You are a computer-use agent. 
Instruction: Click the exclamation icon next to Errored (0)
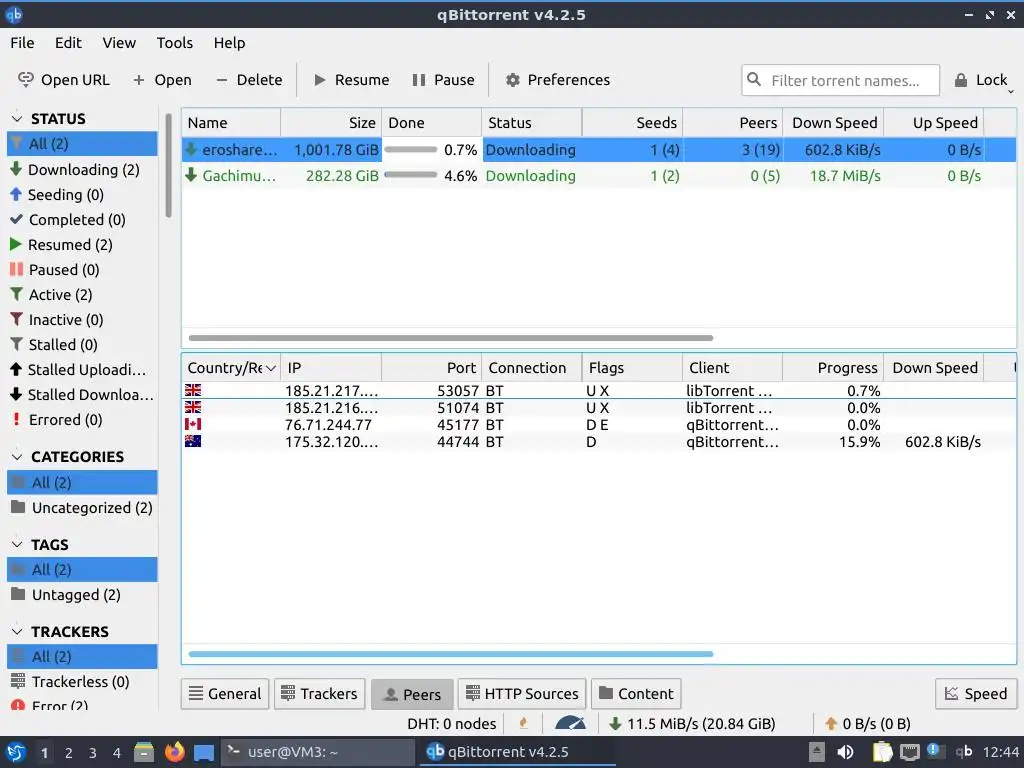(x=16, y=419)
